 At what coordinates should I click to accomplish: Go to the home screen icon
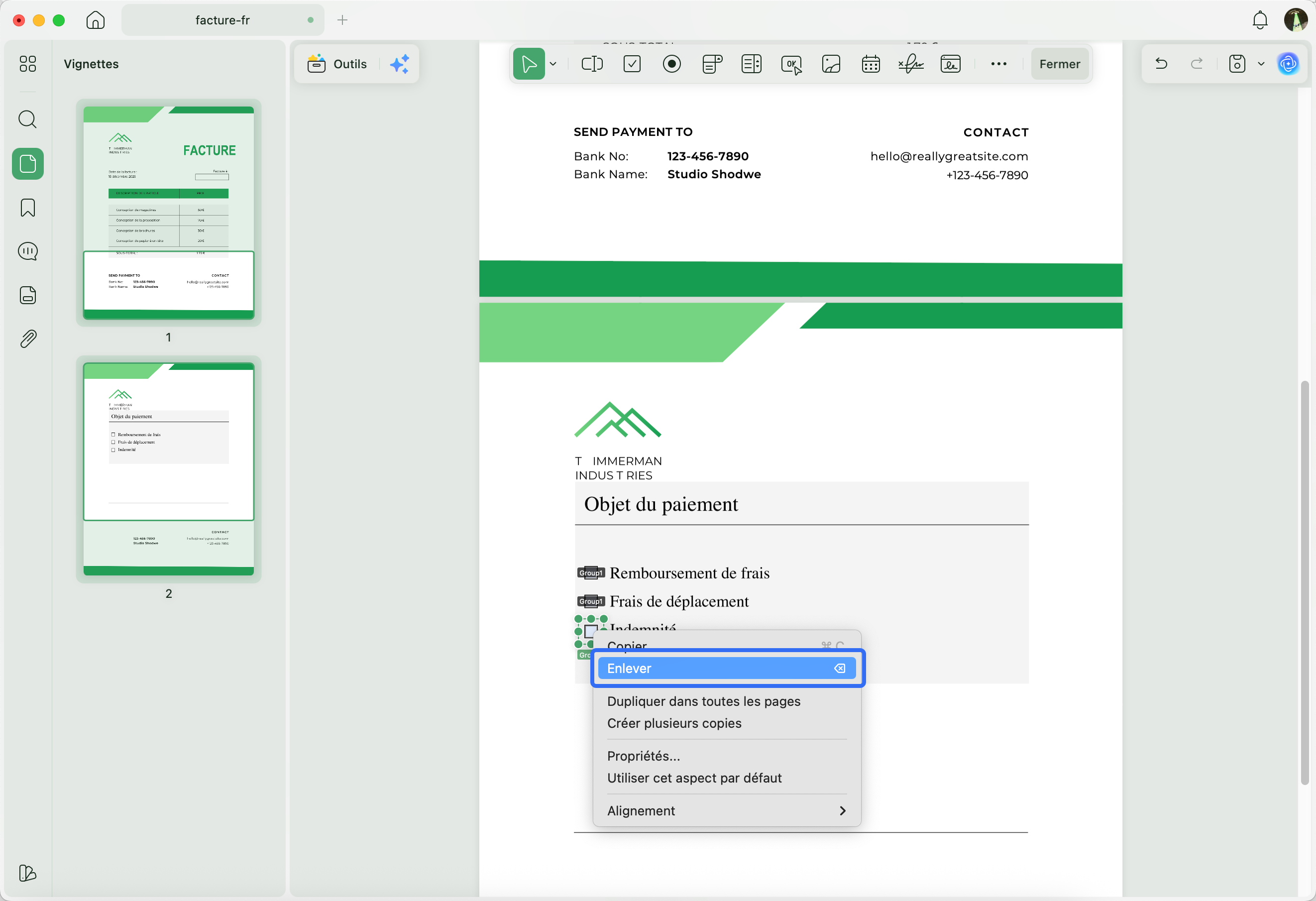tap(95, 20)
